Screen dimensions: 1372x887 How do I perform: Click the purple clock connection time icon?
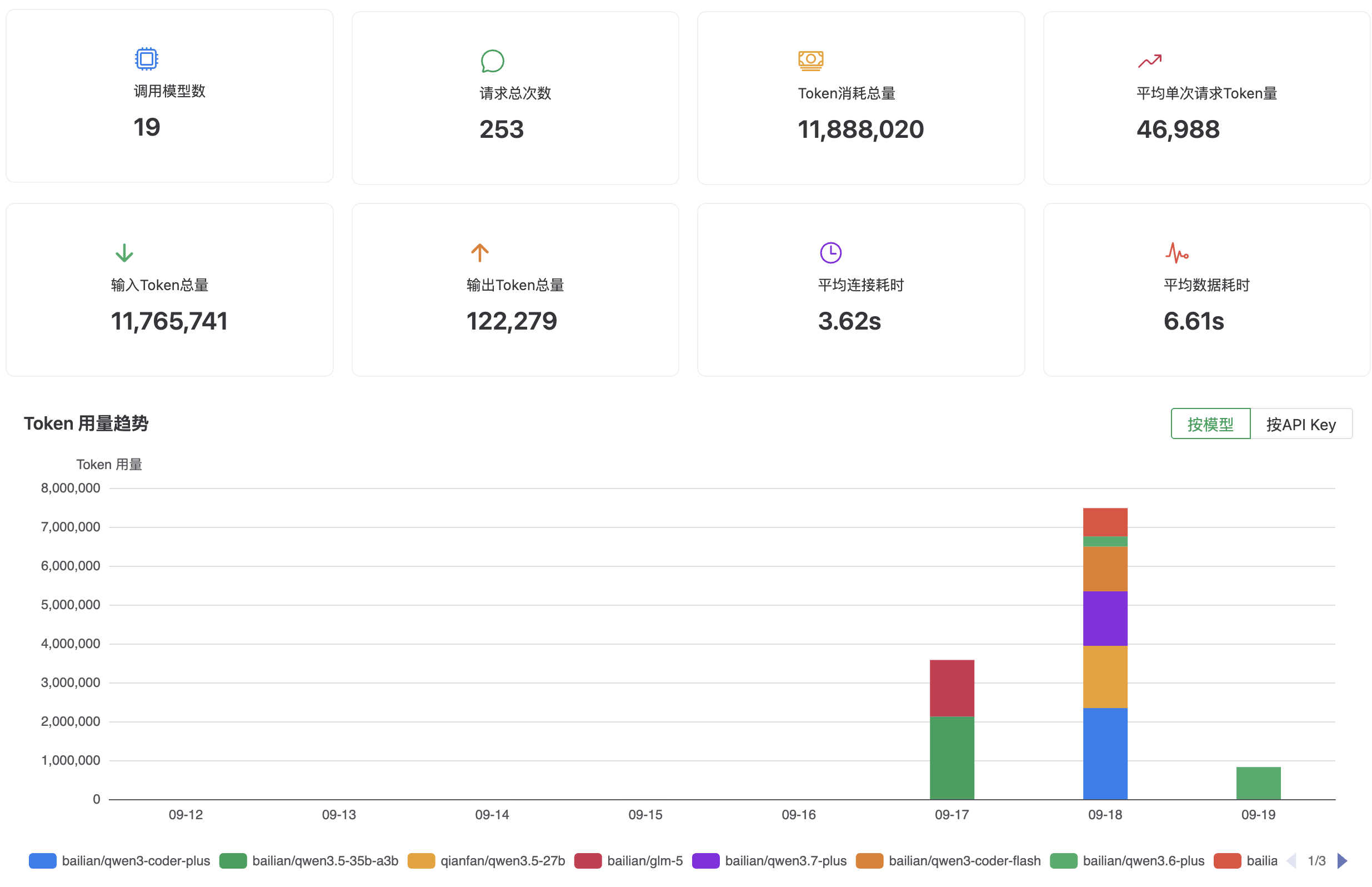point(830,252)
